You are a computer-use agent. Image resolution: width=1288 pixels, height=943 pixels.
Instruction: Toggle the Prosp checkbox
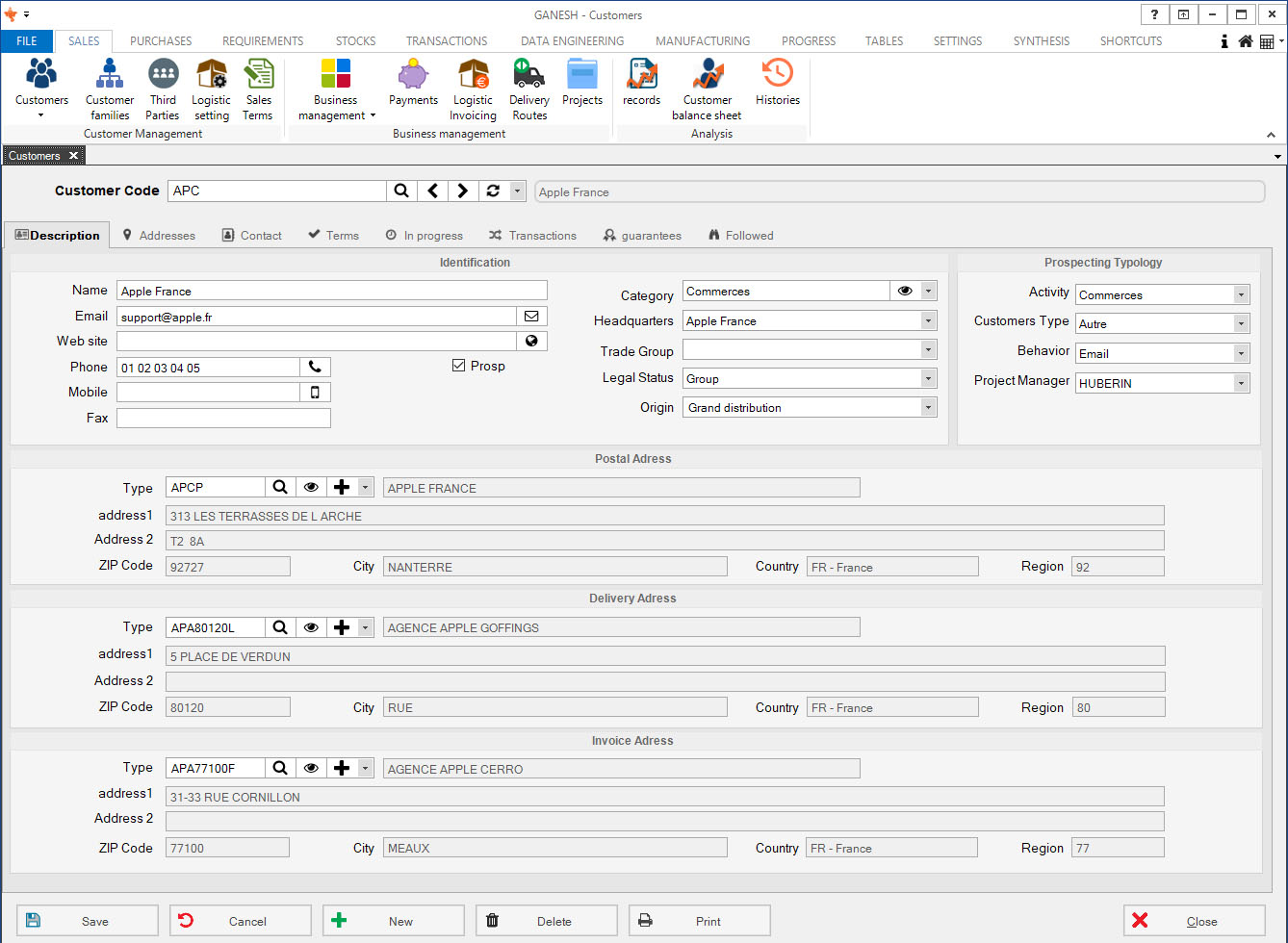coord(458,366)
